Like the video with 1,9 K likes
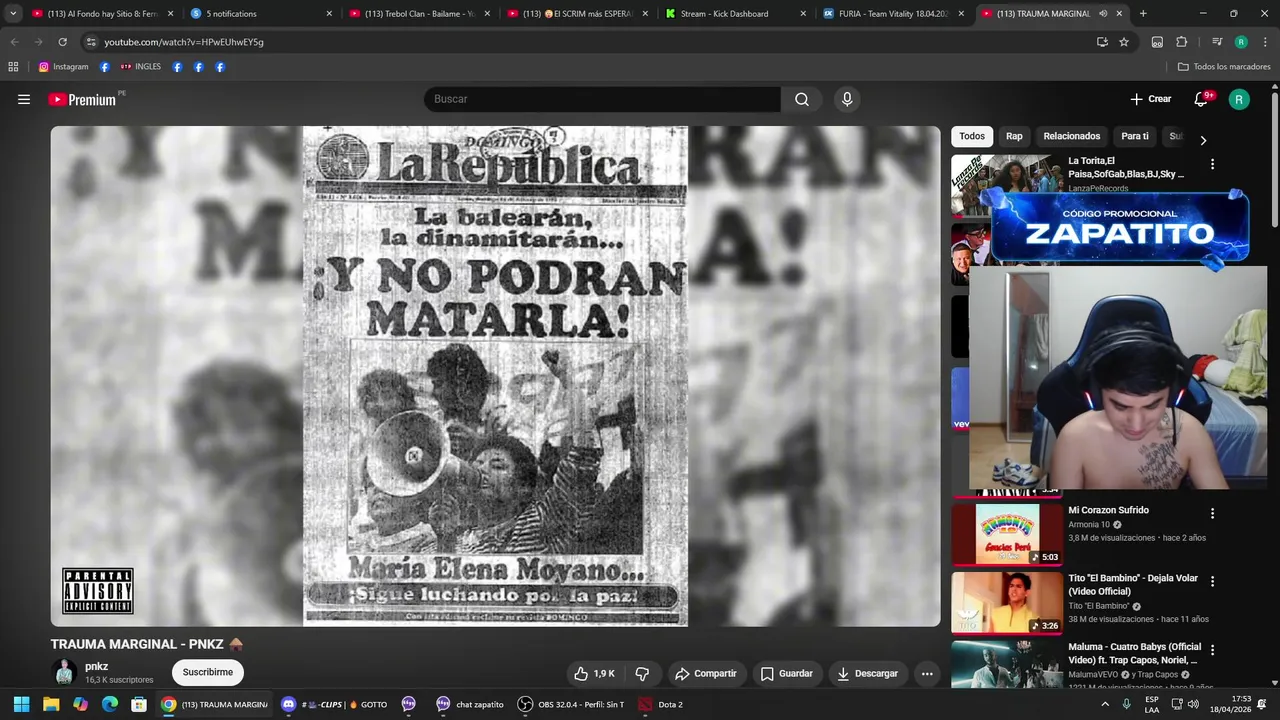Image resolution: width=1280 pixels, height=720 pixels. [x=594, y=674]
